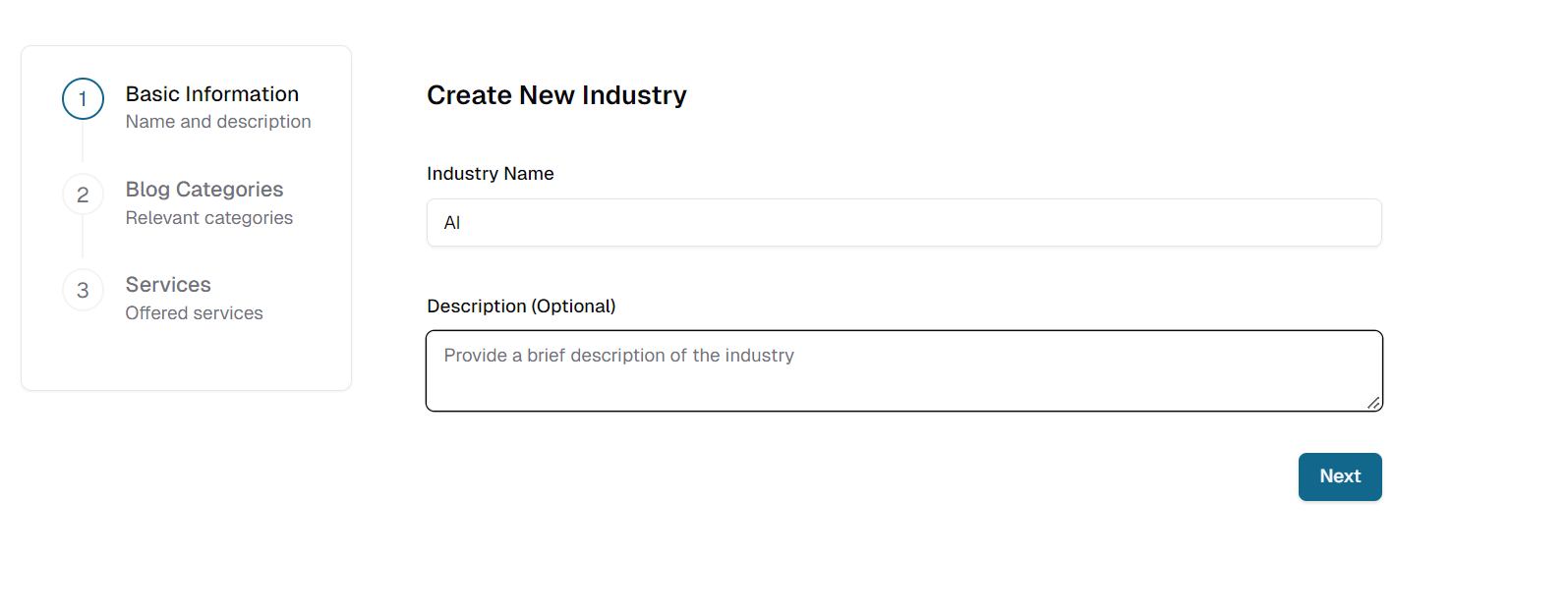The image size is (1568, 613).
Task: Click the "Offered services" subtitle
Action: click(194, 313)
